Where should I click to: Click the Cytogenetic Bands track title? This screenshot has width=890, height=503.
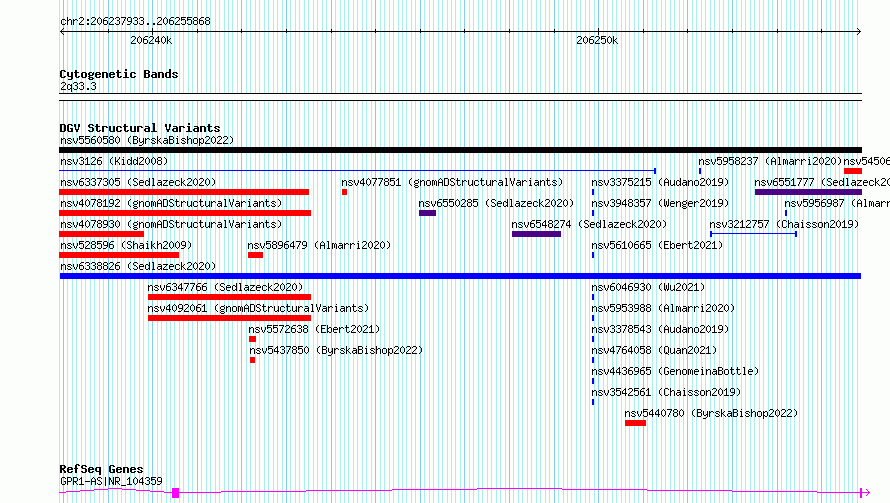pos(119,74)
